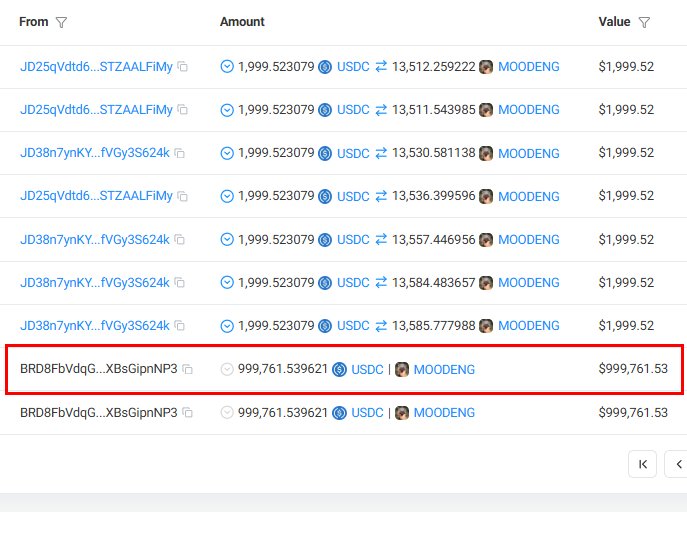Viewport: 687px width, 554px height.
Task: Expand swap details for 13,585.777988 MOODENG row
Action: (227, 326)
